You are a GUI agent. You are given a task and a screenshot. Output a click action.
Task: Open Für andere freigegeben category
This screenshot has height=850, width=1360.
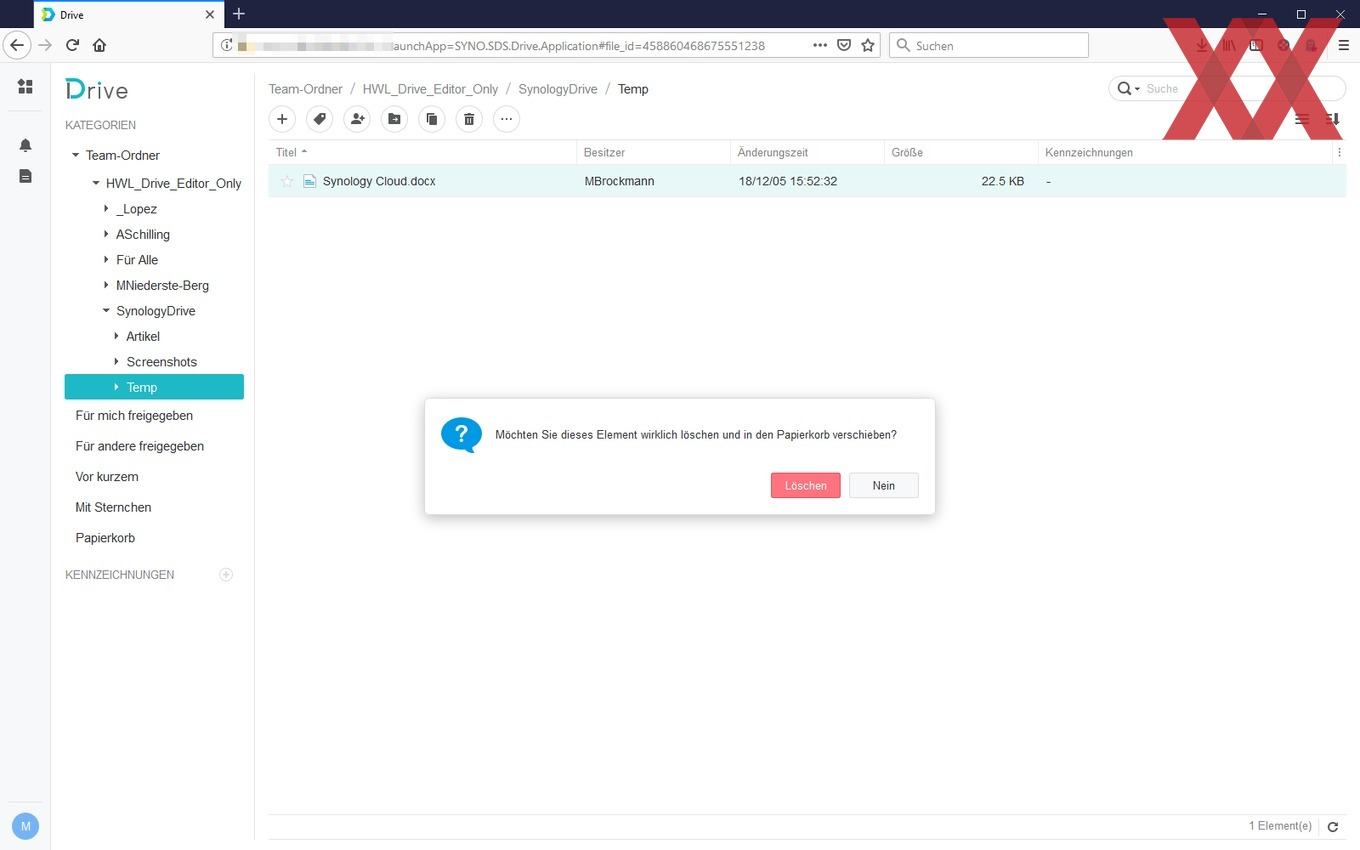139,446
